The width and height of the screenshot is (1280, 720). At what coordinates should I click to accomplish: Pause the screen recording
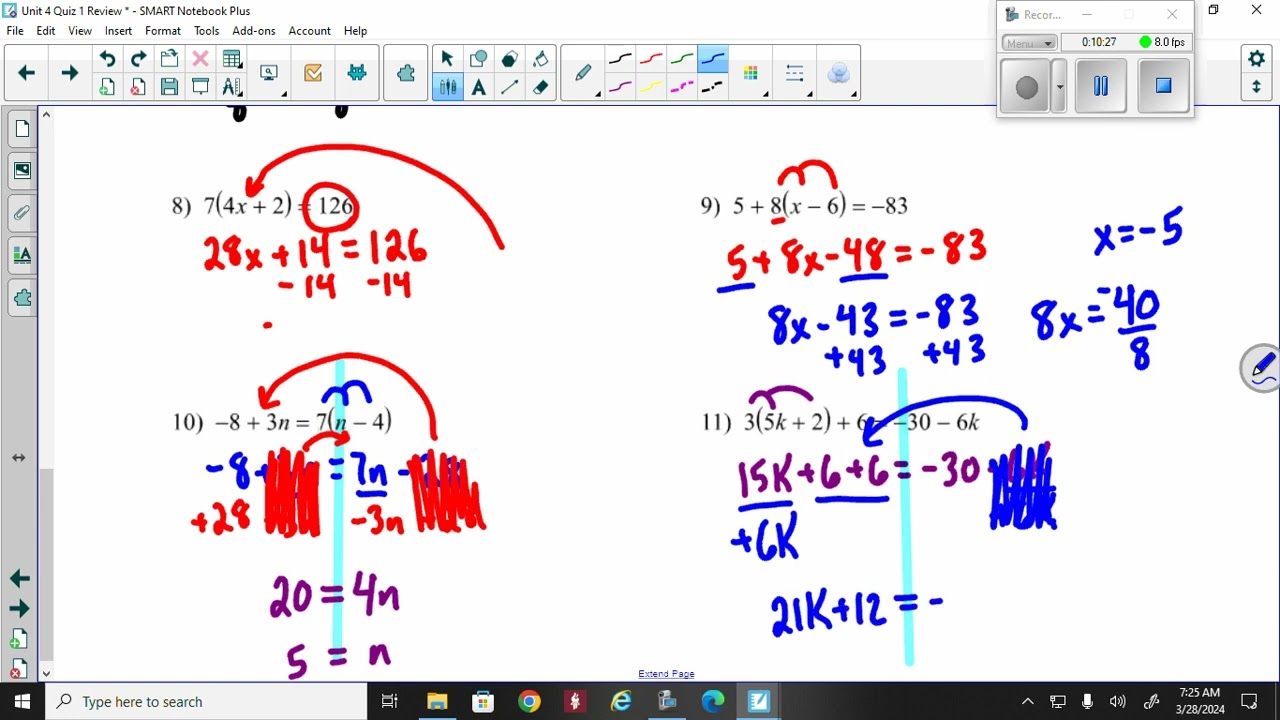[x=1101, y=86]
